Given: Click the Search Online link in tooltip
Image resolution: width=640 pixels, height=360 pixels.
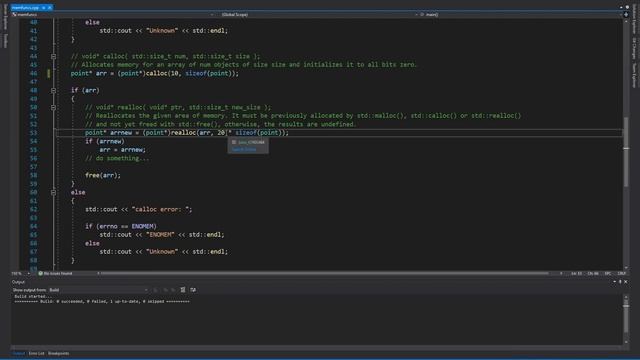Looking at the screenshot, I should pyautogui.click(x=244, y=149).
